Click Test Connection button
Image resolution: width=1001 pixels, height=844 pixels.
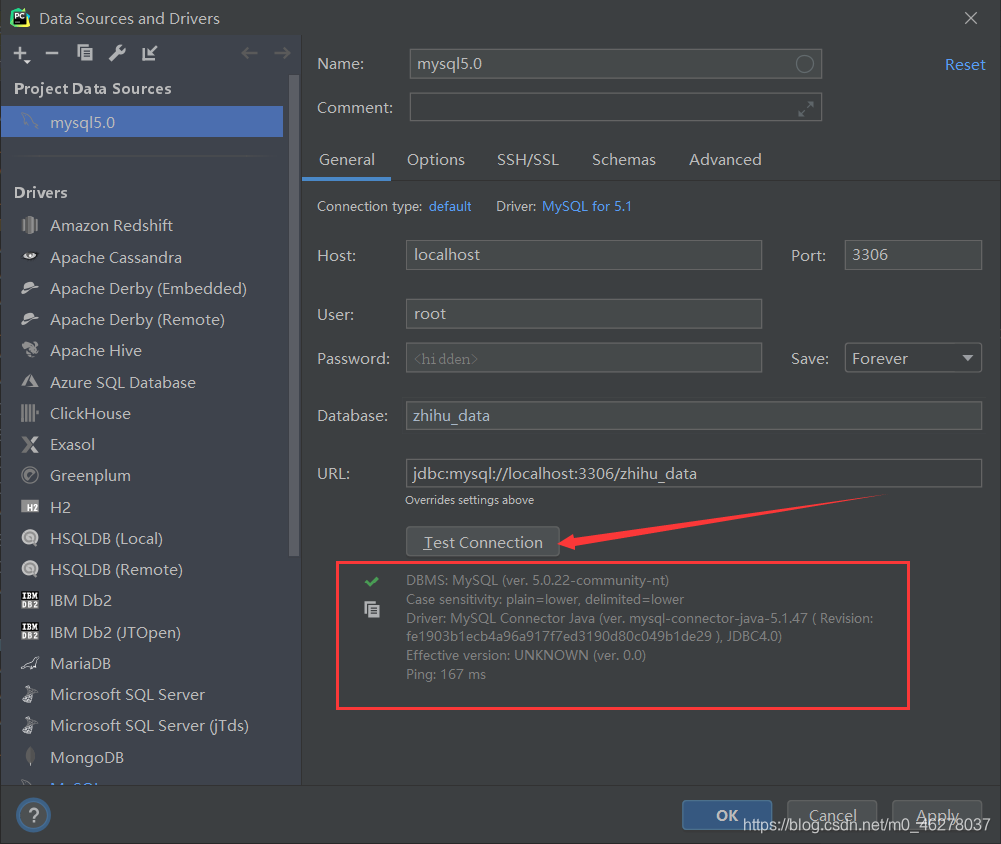(483, 542)
